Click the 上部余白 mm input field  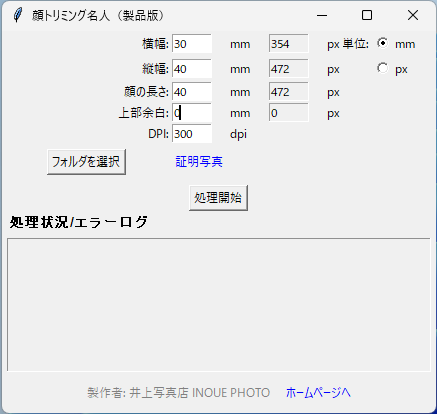click(x=192, y=113)
